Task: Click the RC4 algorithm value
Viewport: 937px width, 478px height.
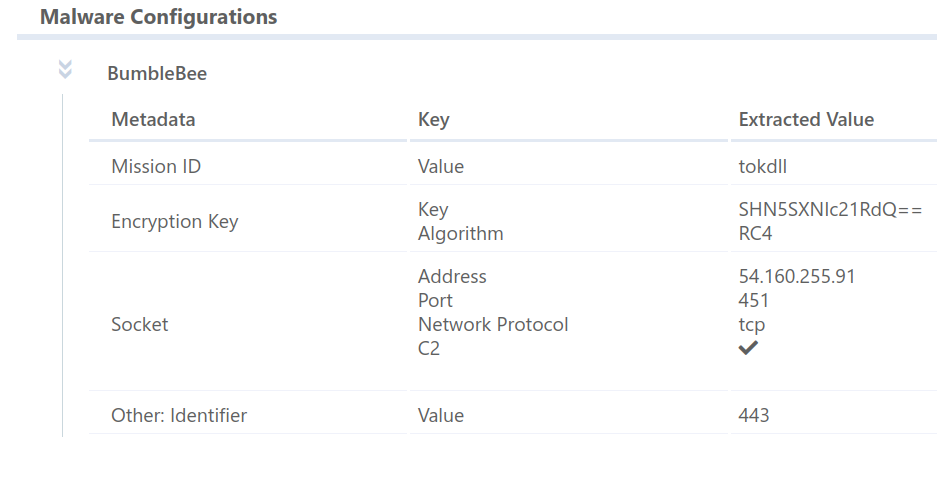Action: tap(755, 234)
